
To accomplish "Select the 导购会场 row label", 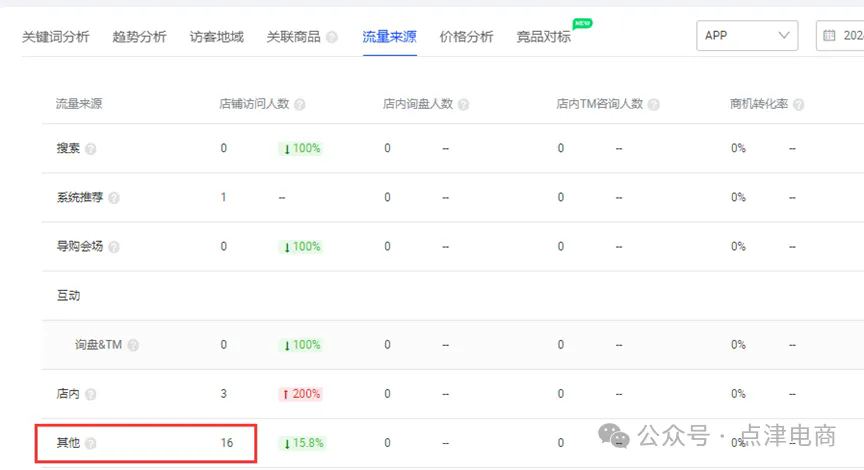I will coord(80,246).
